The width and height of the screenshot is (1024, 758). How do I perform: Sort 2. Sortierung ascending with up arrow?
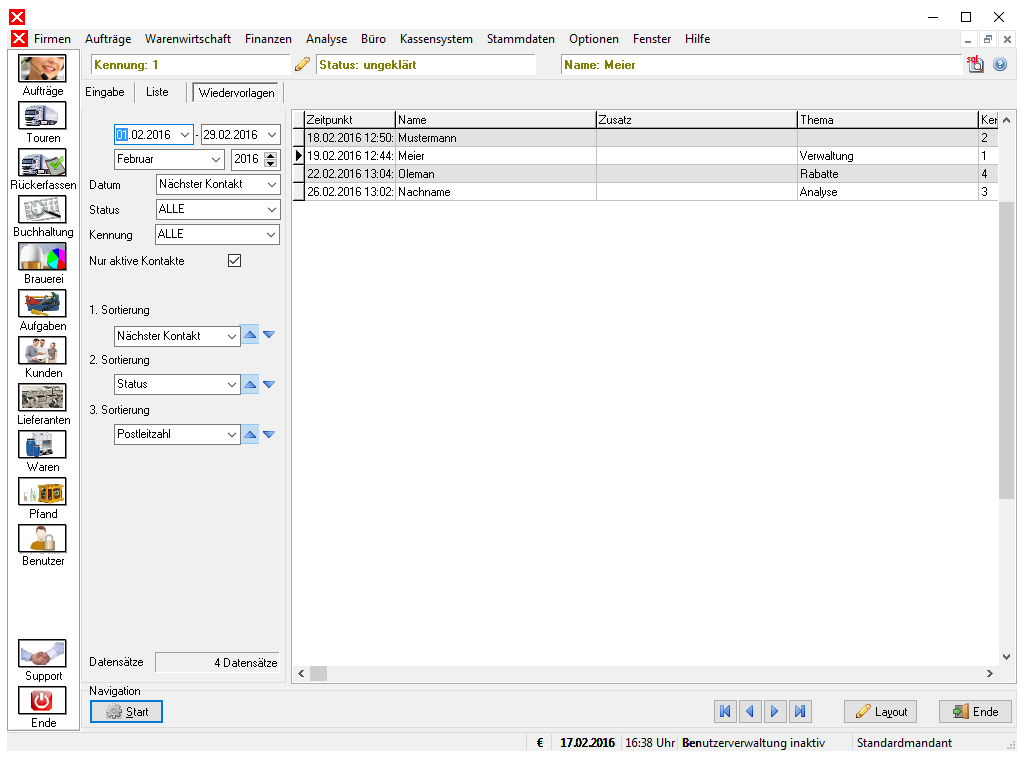250,385
